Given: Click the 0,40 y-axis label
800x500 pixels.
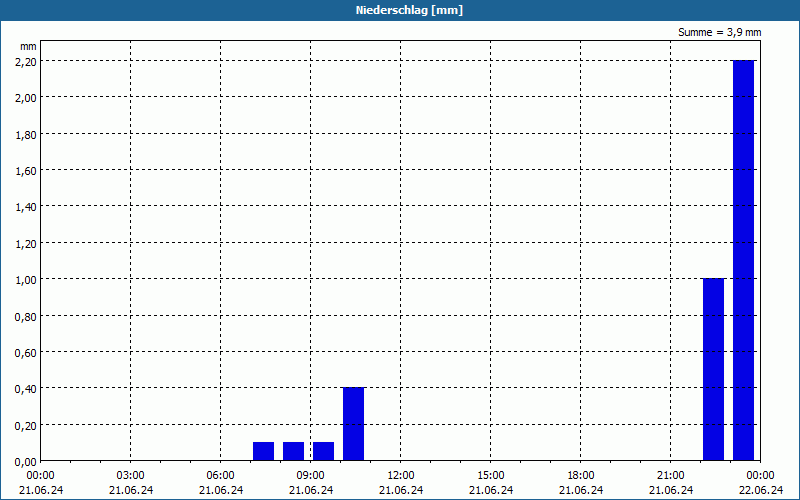Looking at the screenshot, I should [26, 389].
